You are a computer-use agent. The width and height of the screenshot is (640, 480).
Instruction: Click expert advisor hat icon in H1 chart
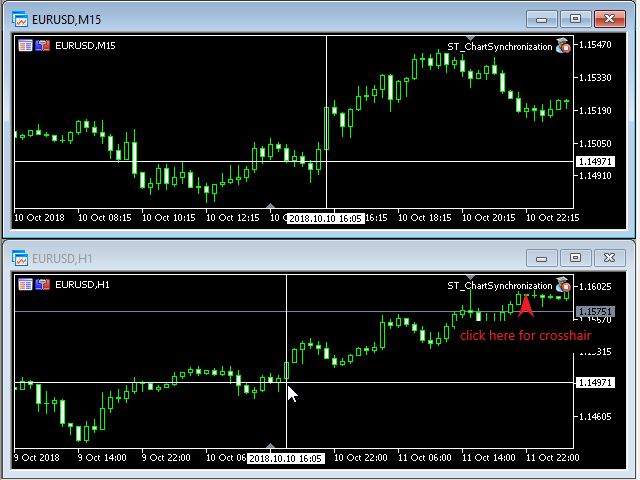coord(564,284)
